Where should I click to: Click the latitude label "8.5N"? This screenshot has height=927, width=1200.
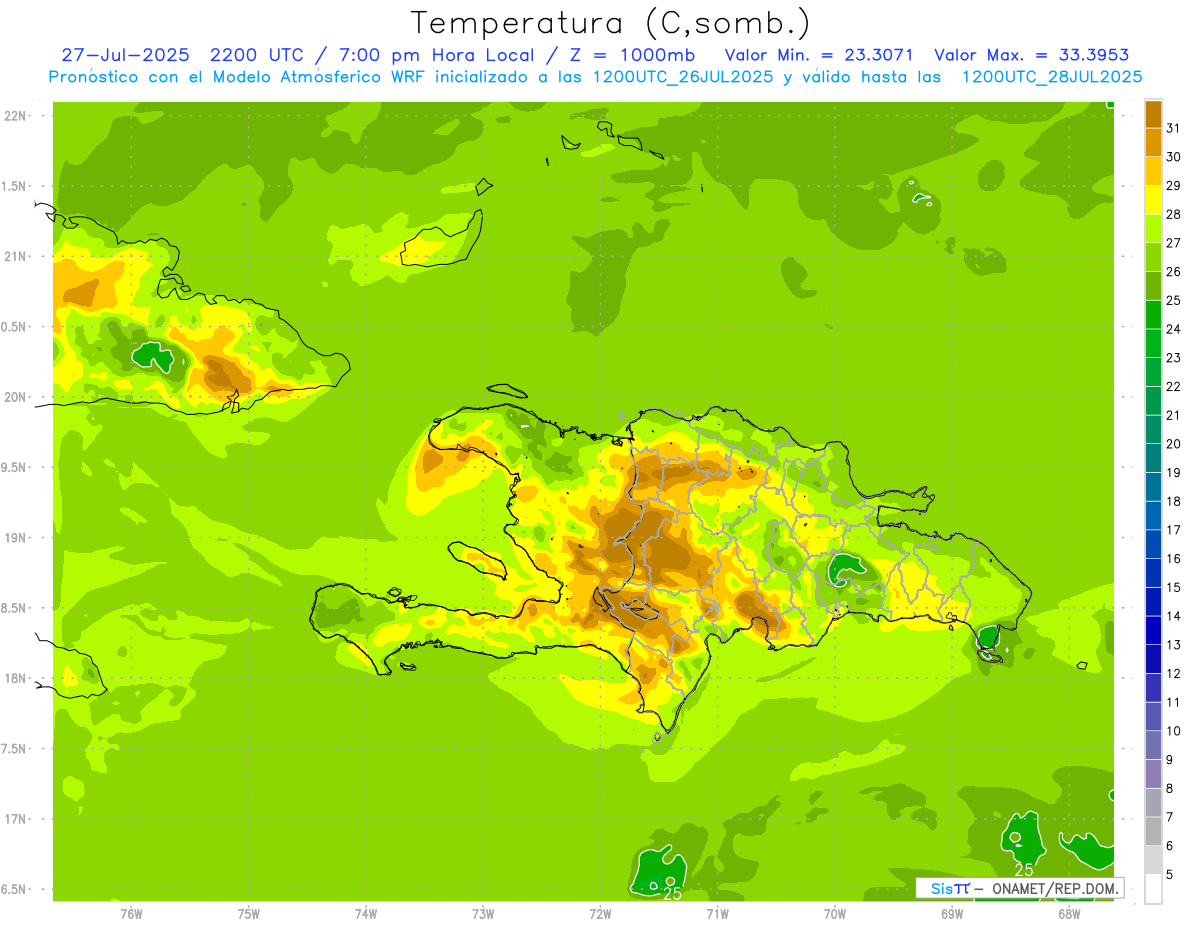tap(13, 608)
